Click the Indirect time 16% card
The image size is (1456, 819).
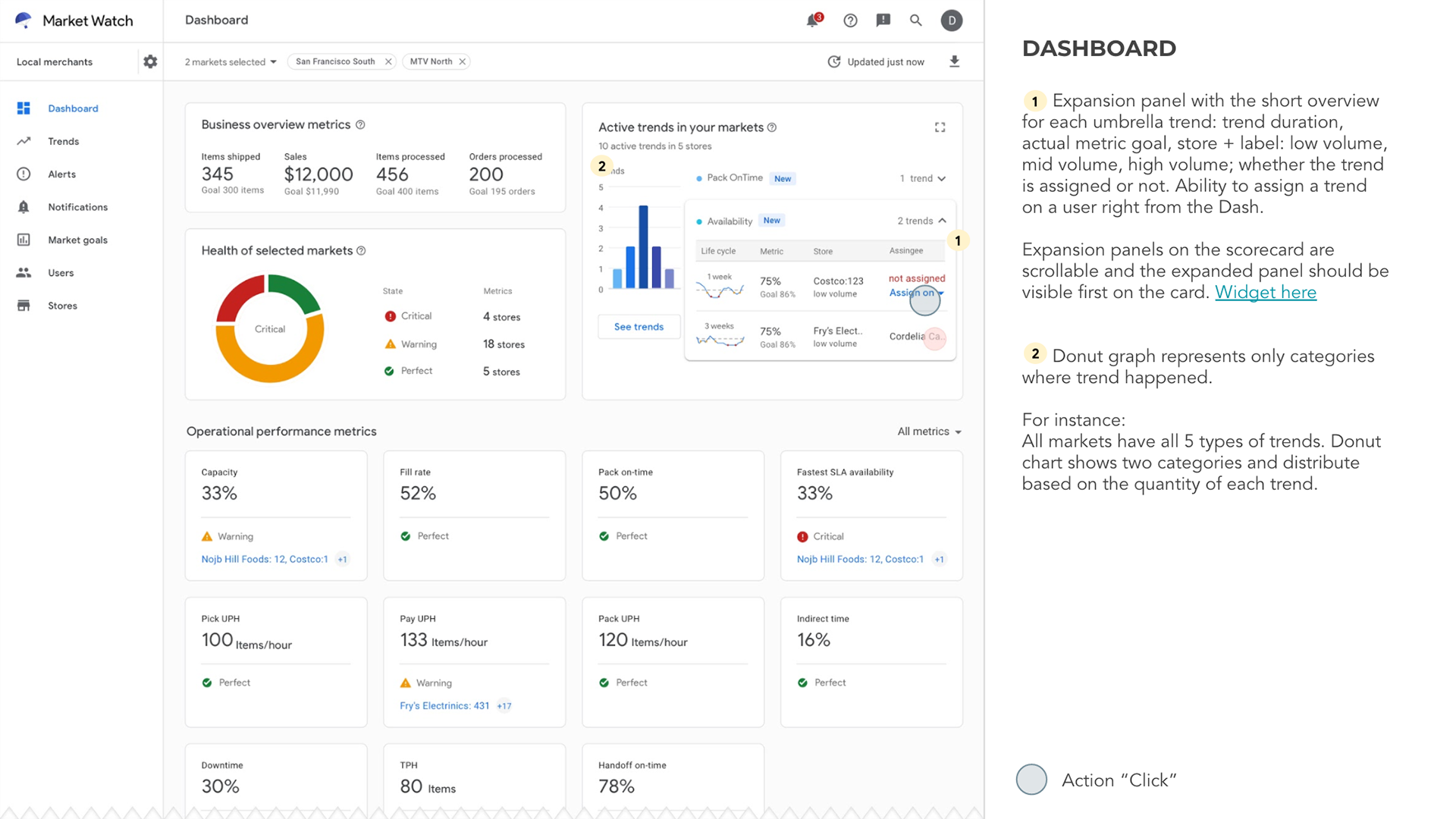click(871, 662)
